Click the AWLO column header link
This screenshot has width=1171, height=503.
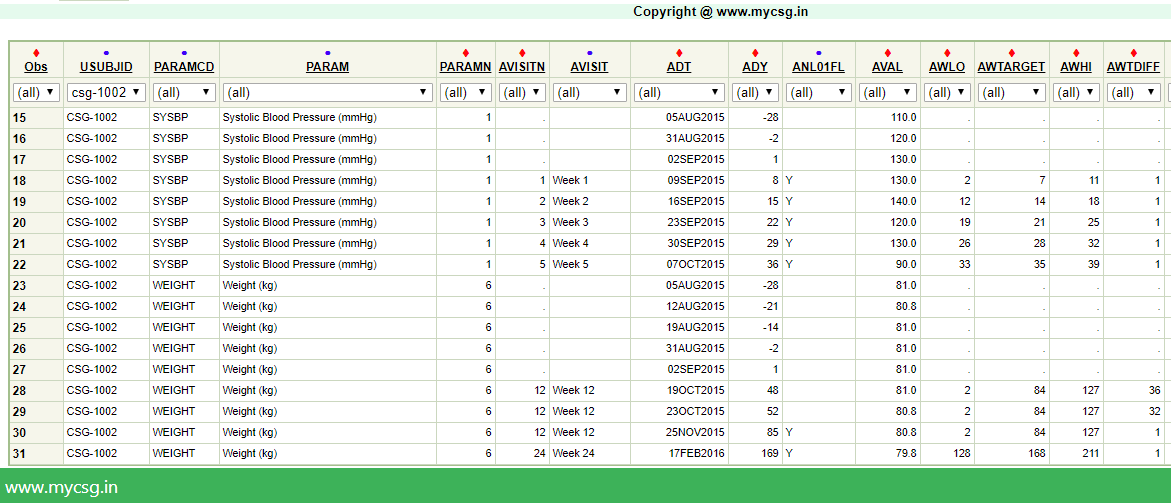pyautogui.click(x=946, y=67)
